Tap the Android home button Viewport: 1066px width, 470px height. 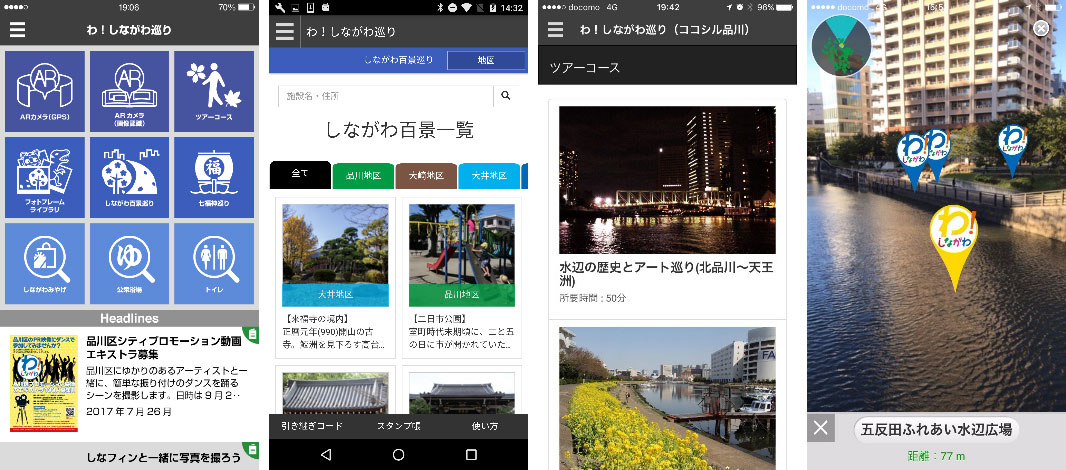tap(398, 454)
